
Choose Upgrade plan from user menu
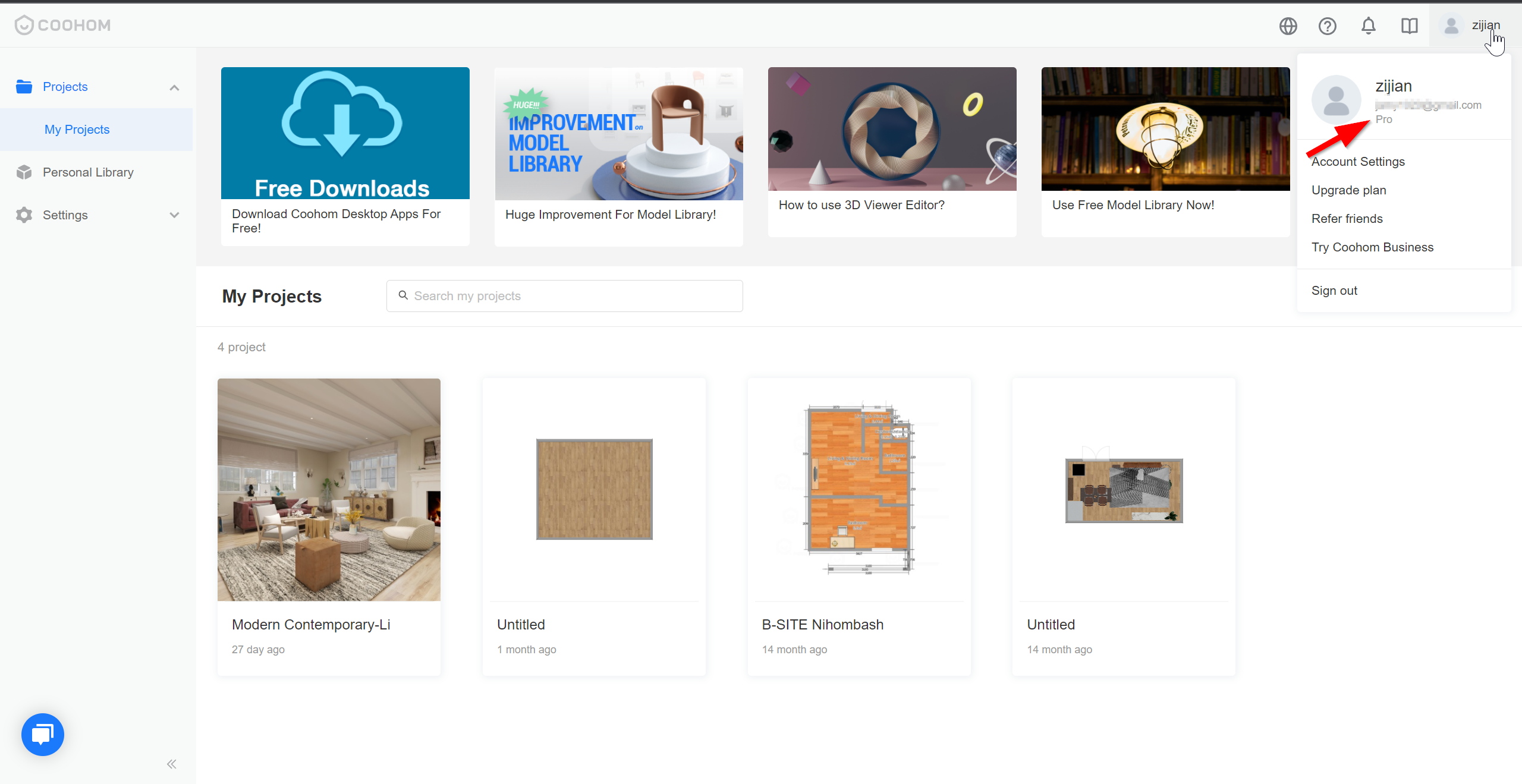click(1348, 190)
